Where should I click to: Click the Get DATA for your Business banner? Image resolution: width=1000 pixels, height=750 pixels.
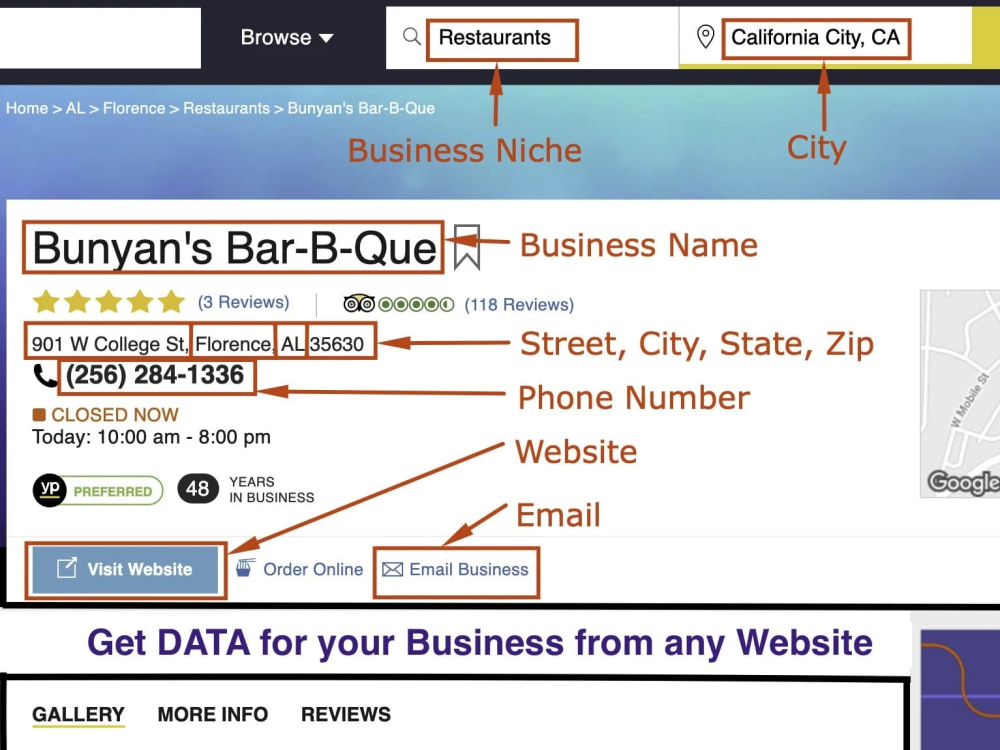480,642
